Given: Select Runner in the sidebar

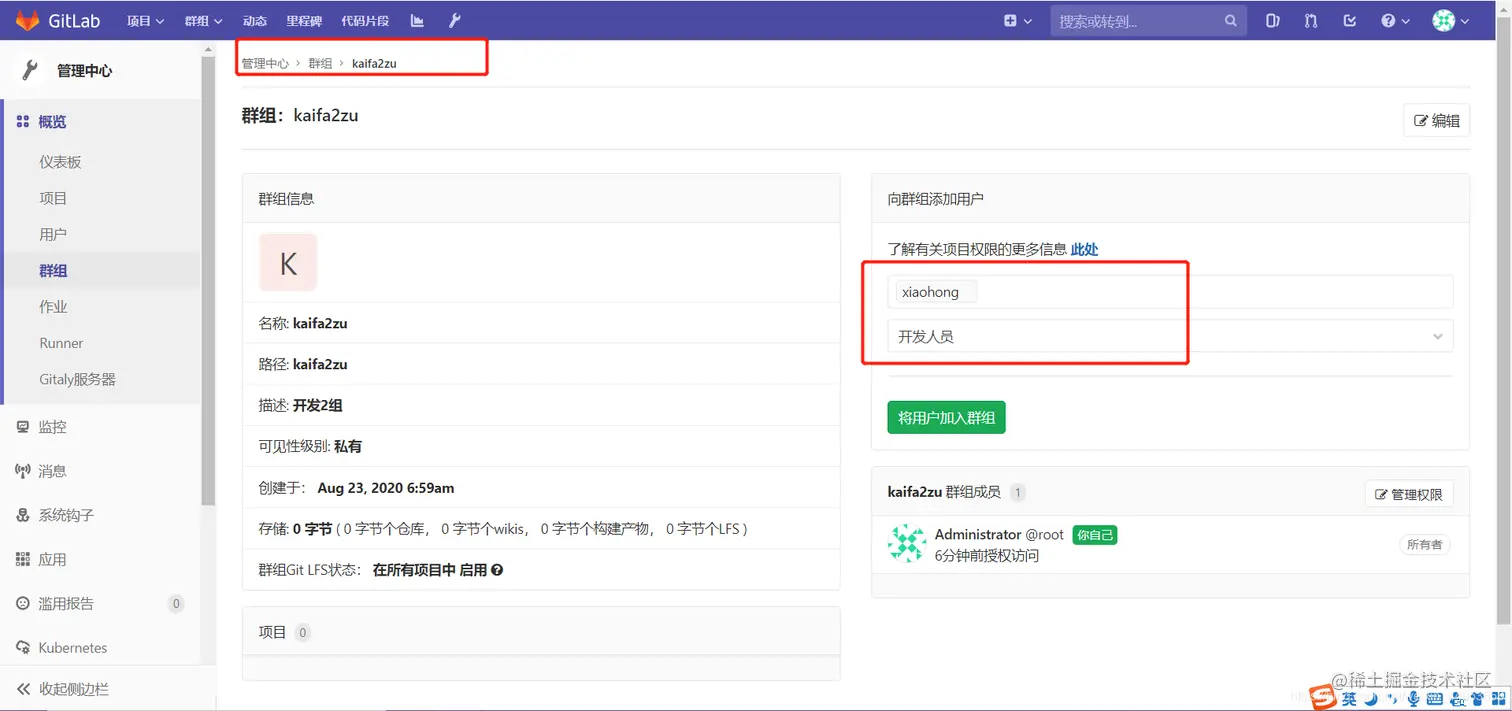Looking at the screenshot, I should point(61,343).
